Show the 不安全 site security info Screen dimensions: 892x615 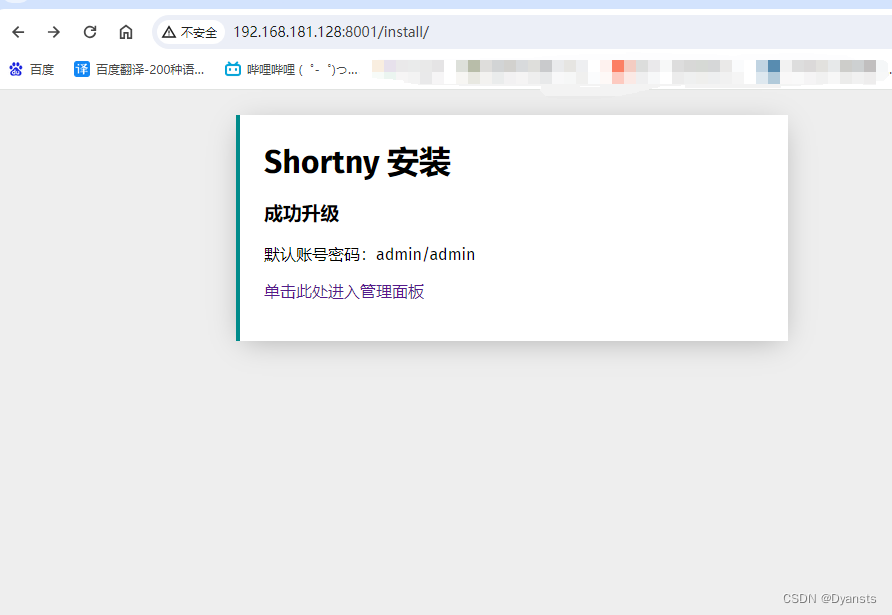(x=190, y=32)
